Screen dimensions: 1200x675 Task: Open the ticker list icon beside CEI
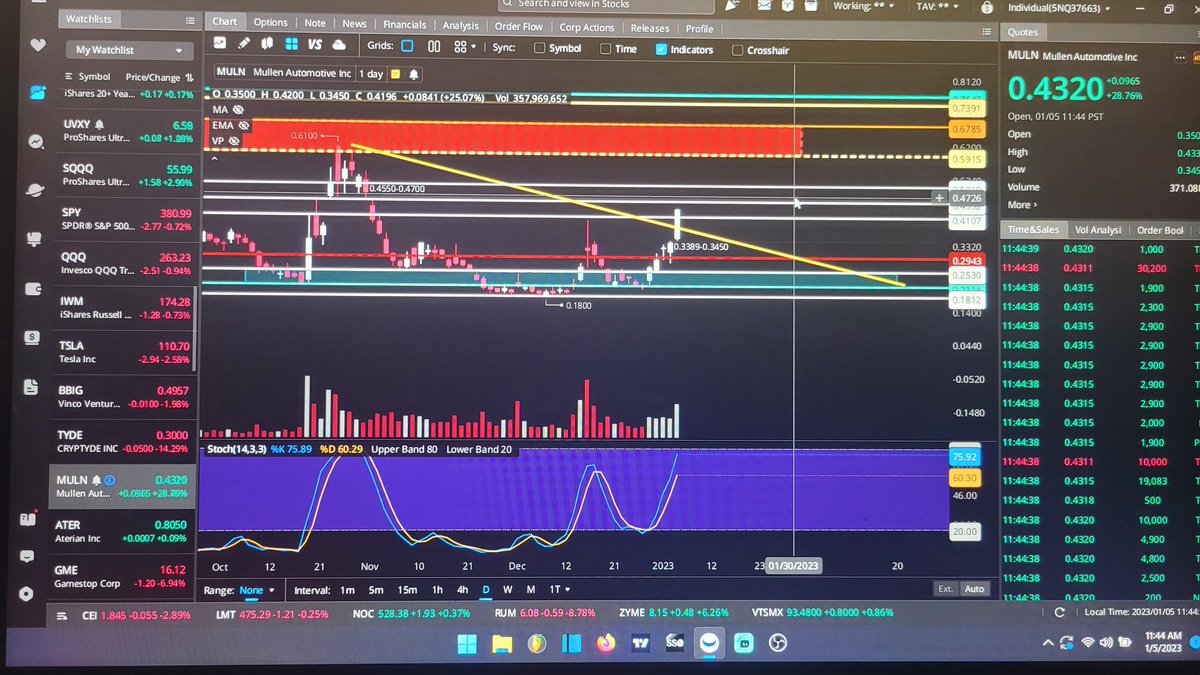62,614
